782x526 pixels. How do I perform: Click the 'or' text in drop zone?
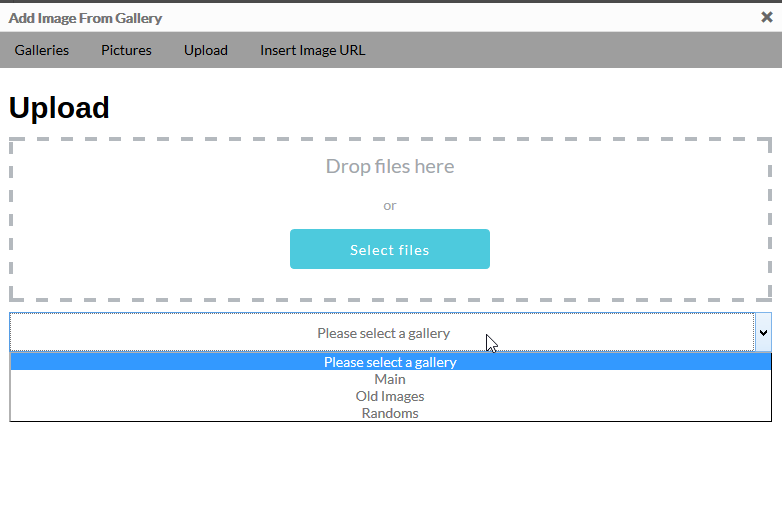(x=390, y=205)
